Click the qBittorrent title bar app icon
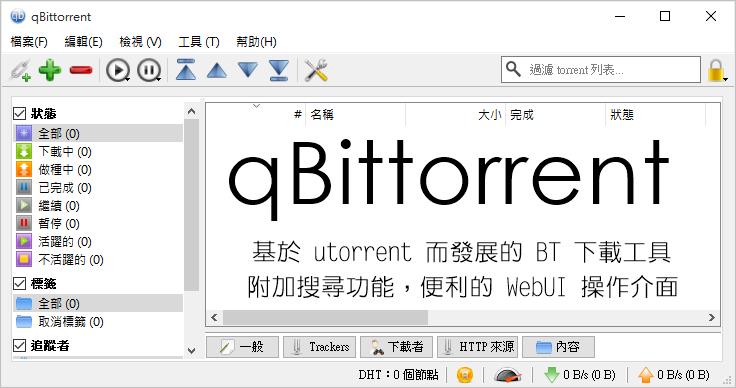 tap(18, 16)
